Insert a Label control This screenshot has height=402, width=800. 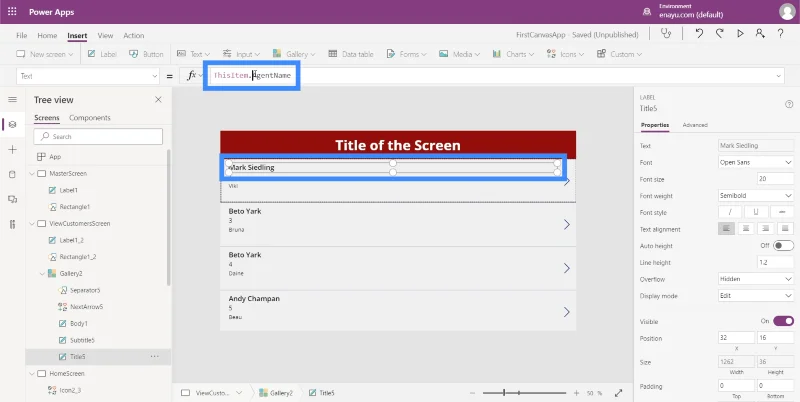point(102,54)
